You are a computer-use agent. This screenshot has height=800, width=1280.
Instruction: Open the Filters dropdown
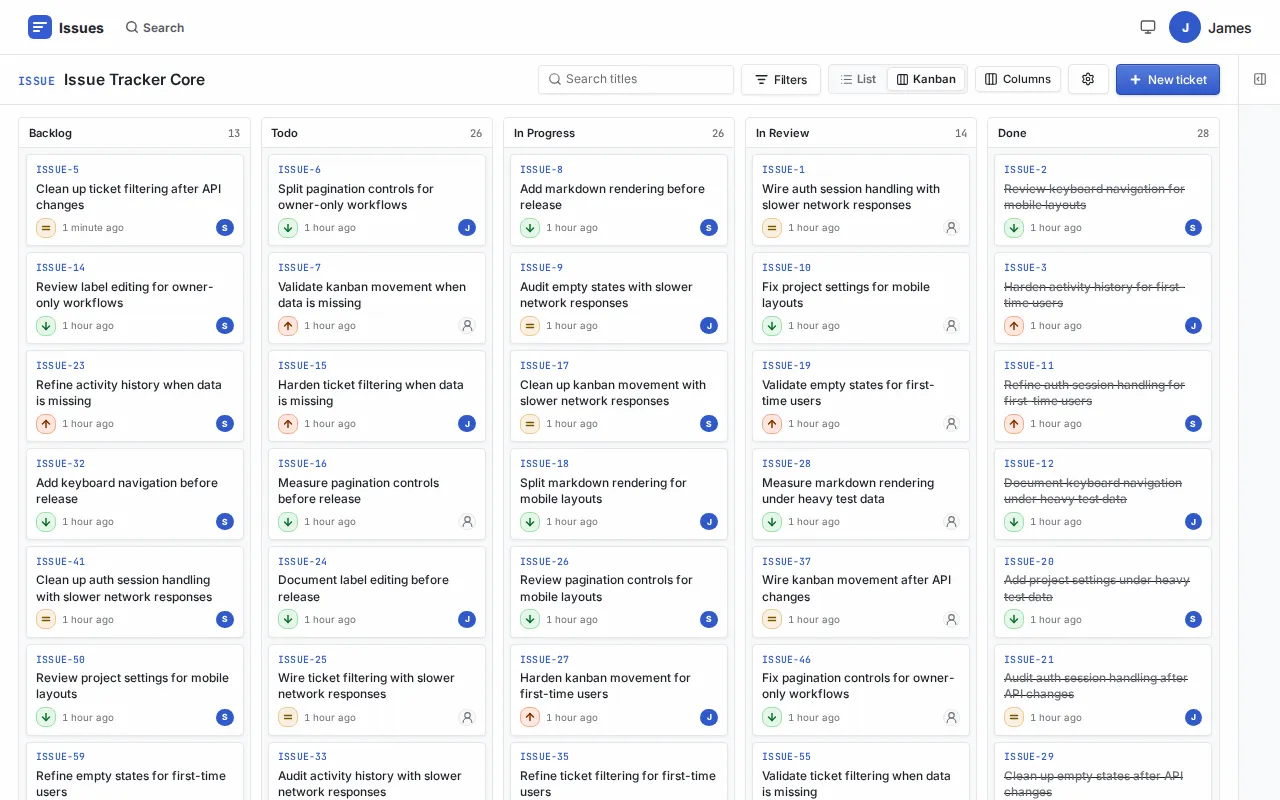pyautogui.click(x=781, y=79)
